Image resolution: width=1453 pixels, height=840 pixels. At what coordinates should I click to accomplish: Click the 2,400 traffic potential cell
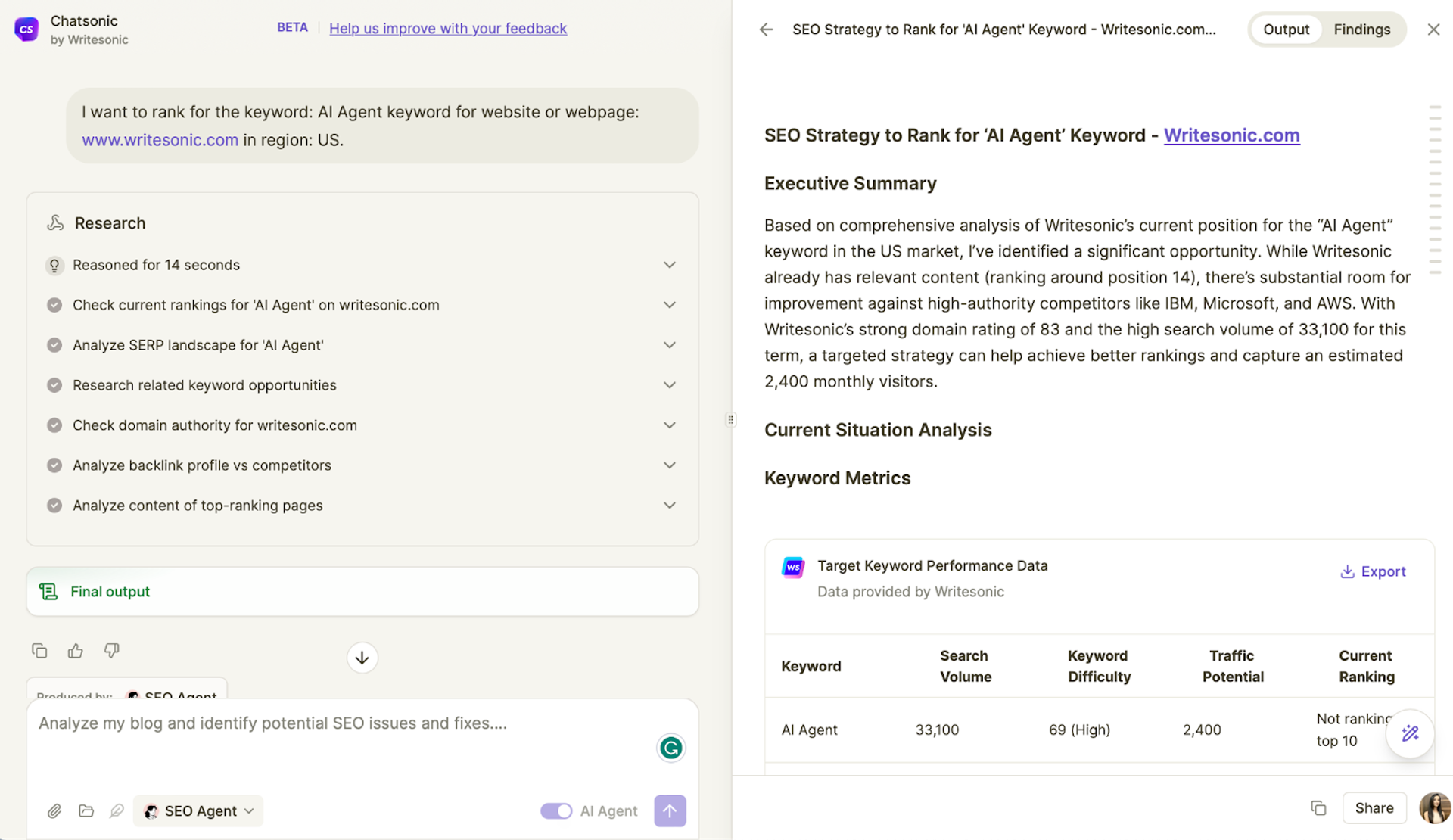1202,730
